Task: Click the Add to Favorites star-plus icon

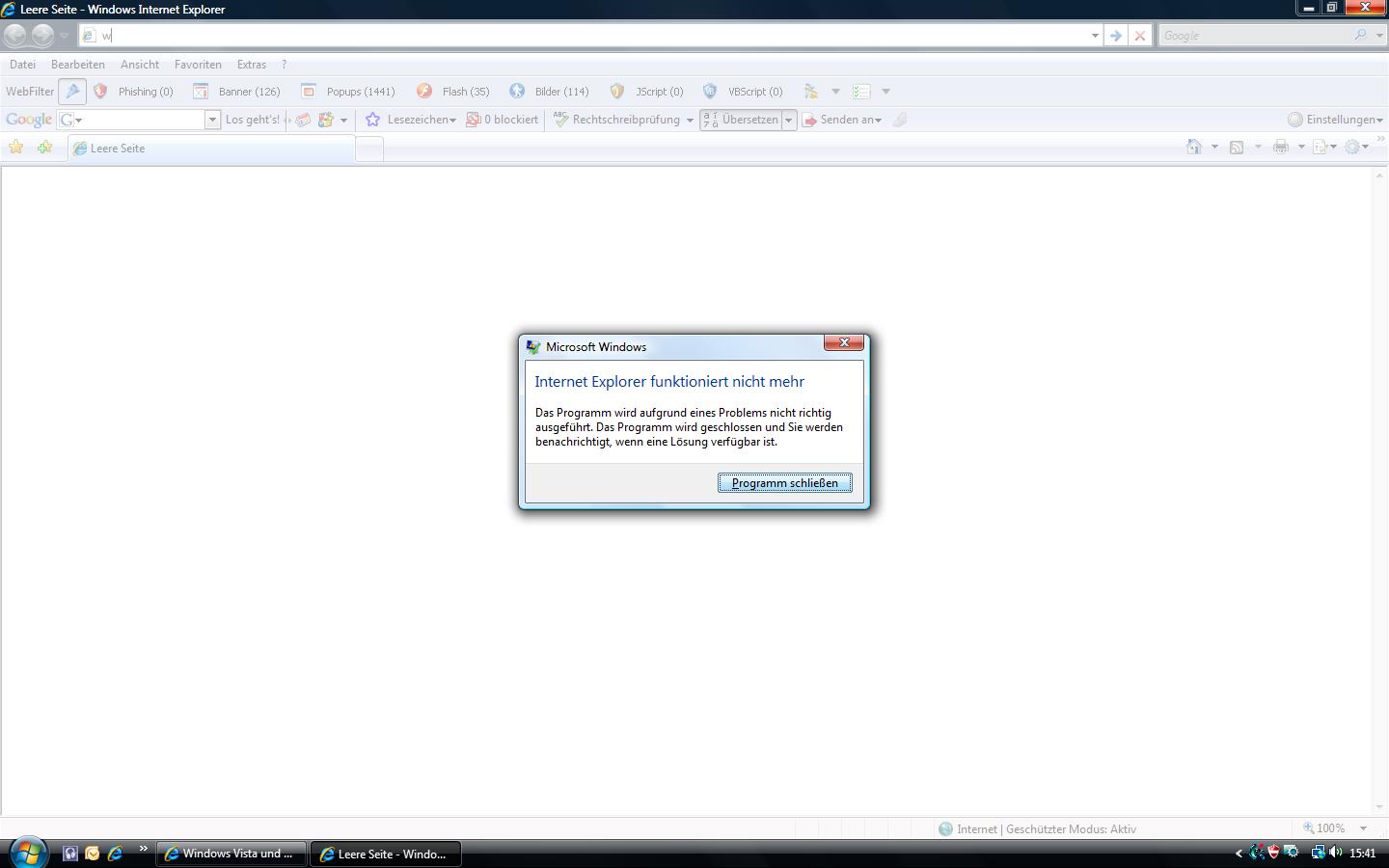Action: [x=44, y=148]
